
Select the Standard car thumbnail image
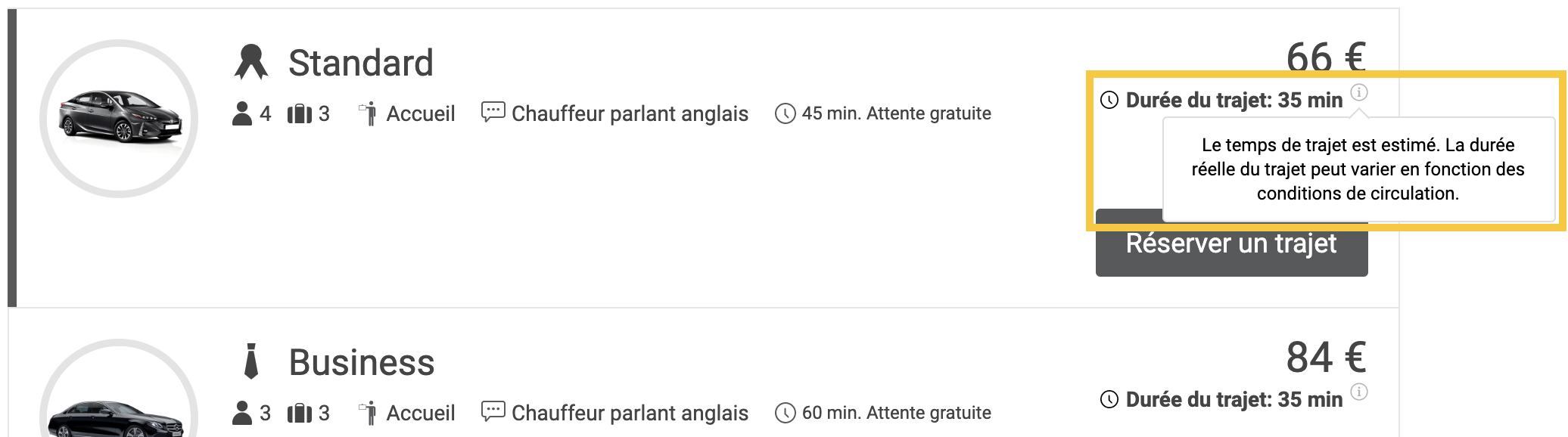click(120, 118)
